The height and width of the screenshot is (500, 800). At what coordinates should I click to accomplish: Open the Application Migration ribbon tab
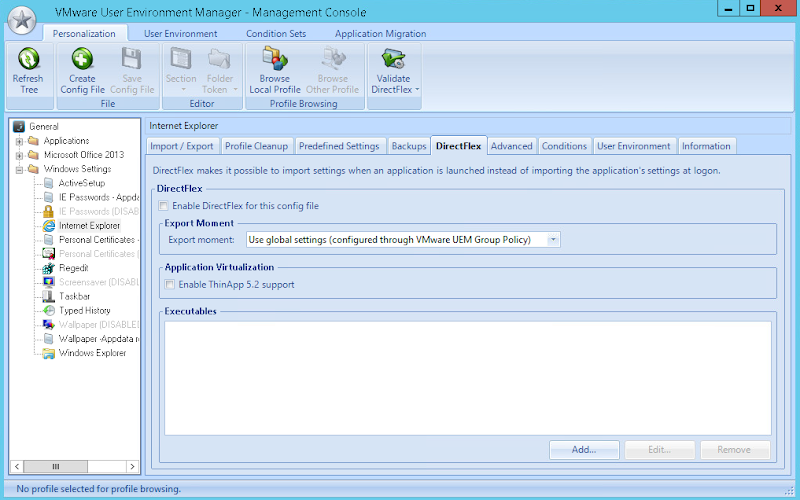coord(381,34)
